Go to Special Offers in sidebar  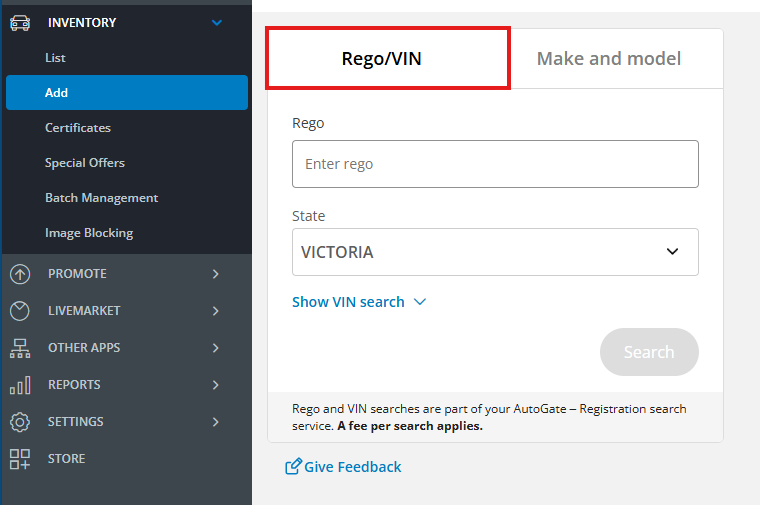(x=85, y=163)
